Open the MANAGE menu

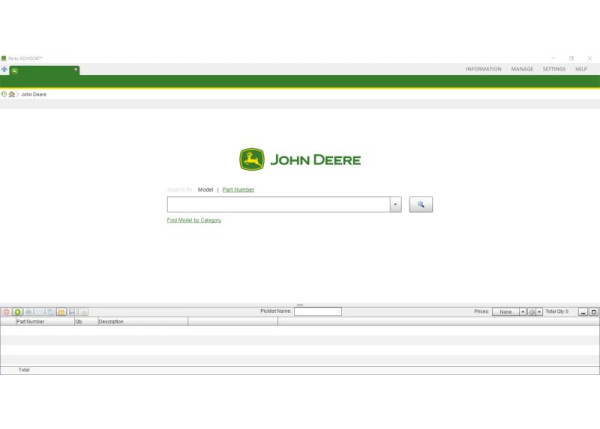tap(522, 69)
